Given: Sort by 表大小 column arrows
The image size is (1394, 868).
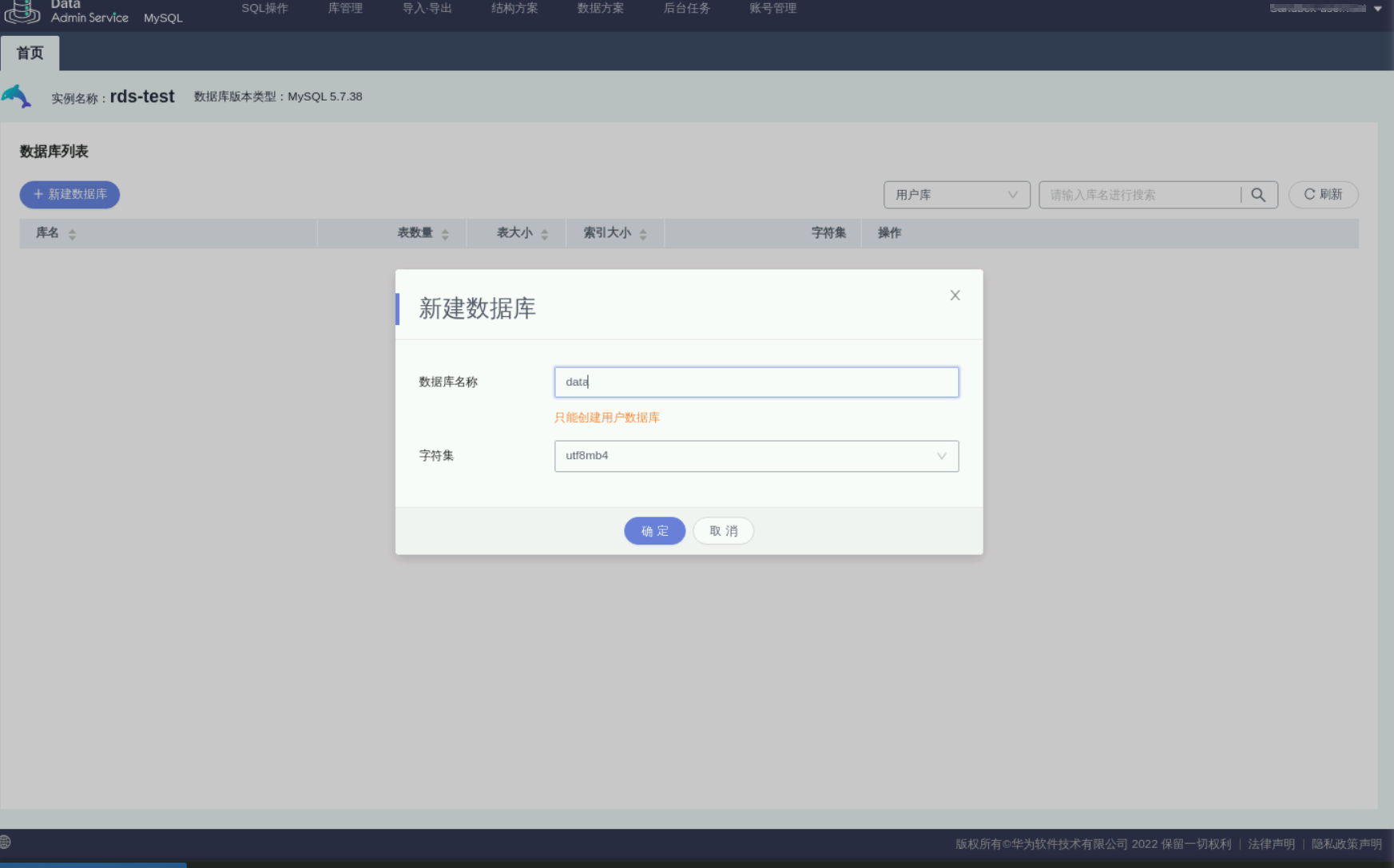Looking at the screenshot, I should tap(544, 234).
